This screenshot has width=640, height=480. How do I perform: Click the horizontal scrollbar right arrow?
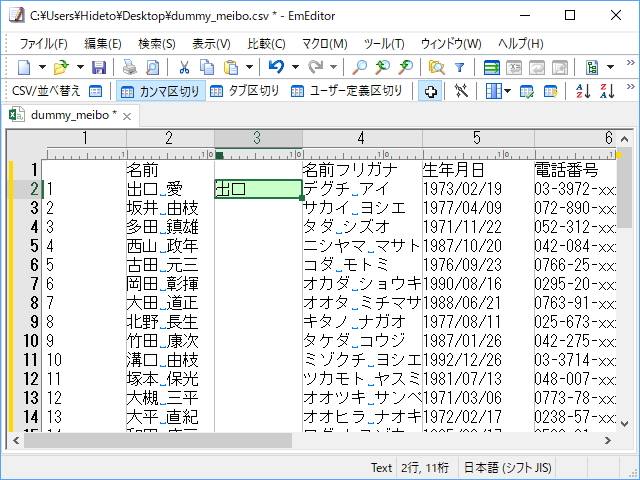[x=608, y=440]
